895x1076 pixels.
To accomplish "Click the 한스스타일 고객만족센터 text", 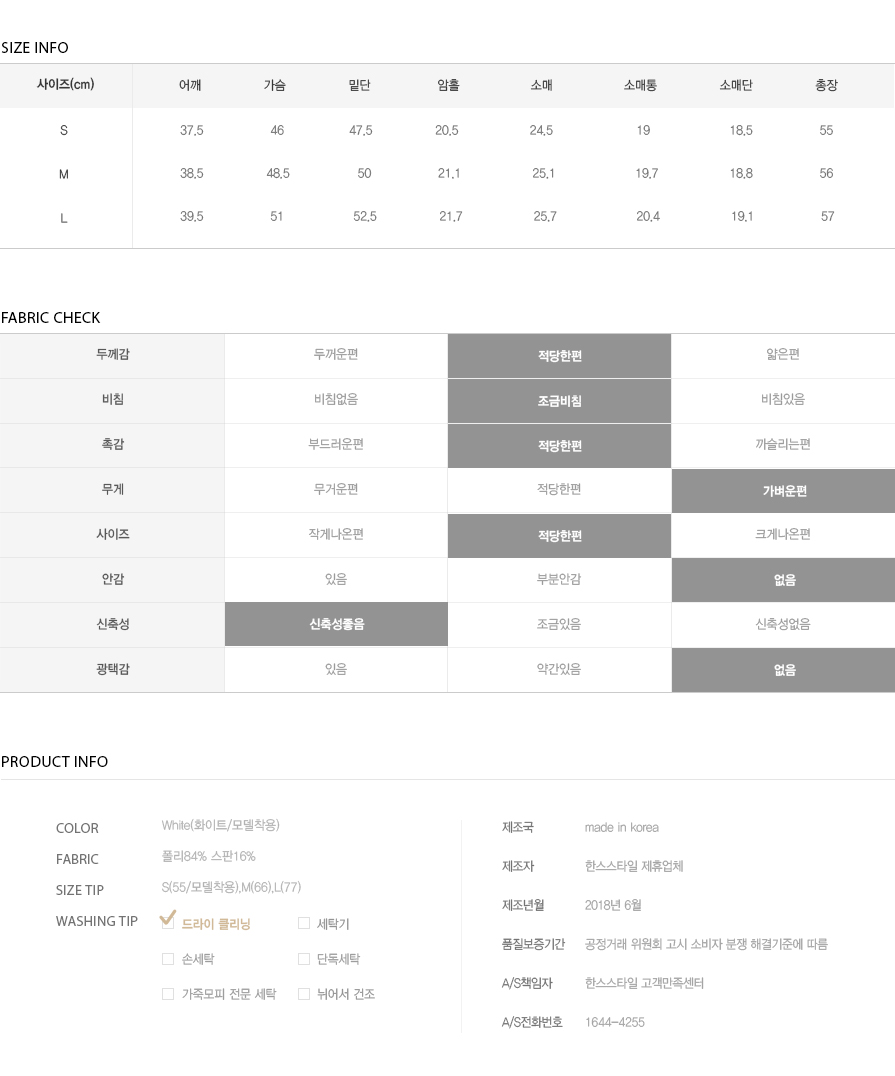I will [x=644, y=983].
